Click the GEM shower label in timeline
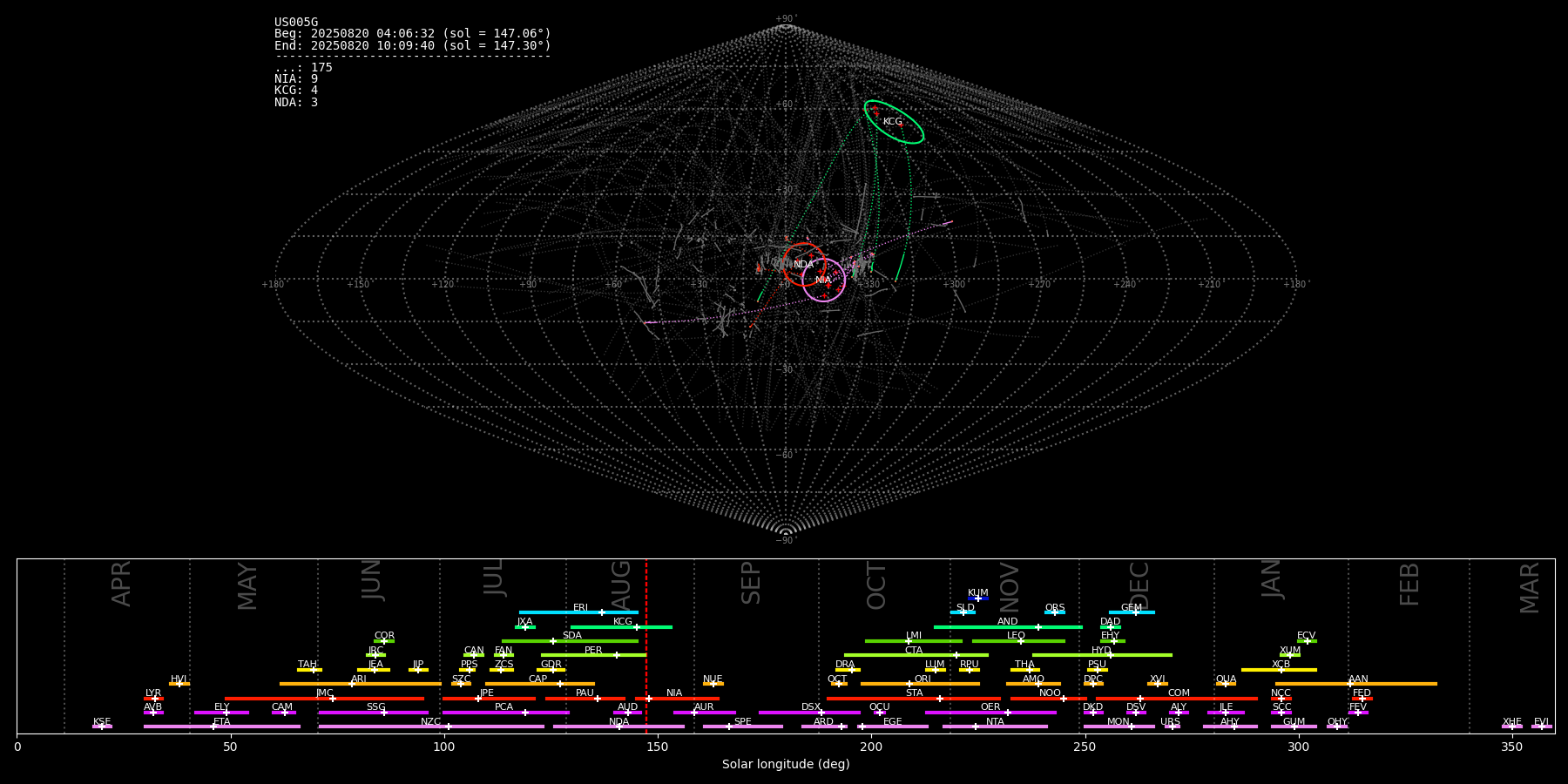1568x784 pixels. (x=1132, y=608)
